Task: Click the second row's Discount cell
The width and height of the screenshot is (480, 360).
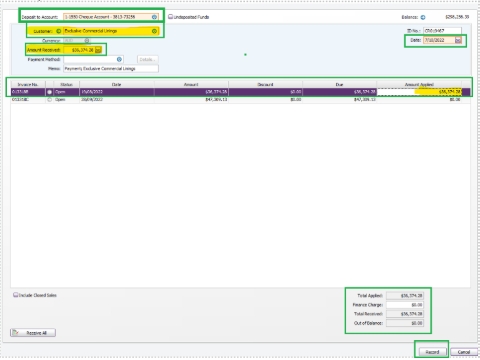Action: tap(265, 100)
